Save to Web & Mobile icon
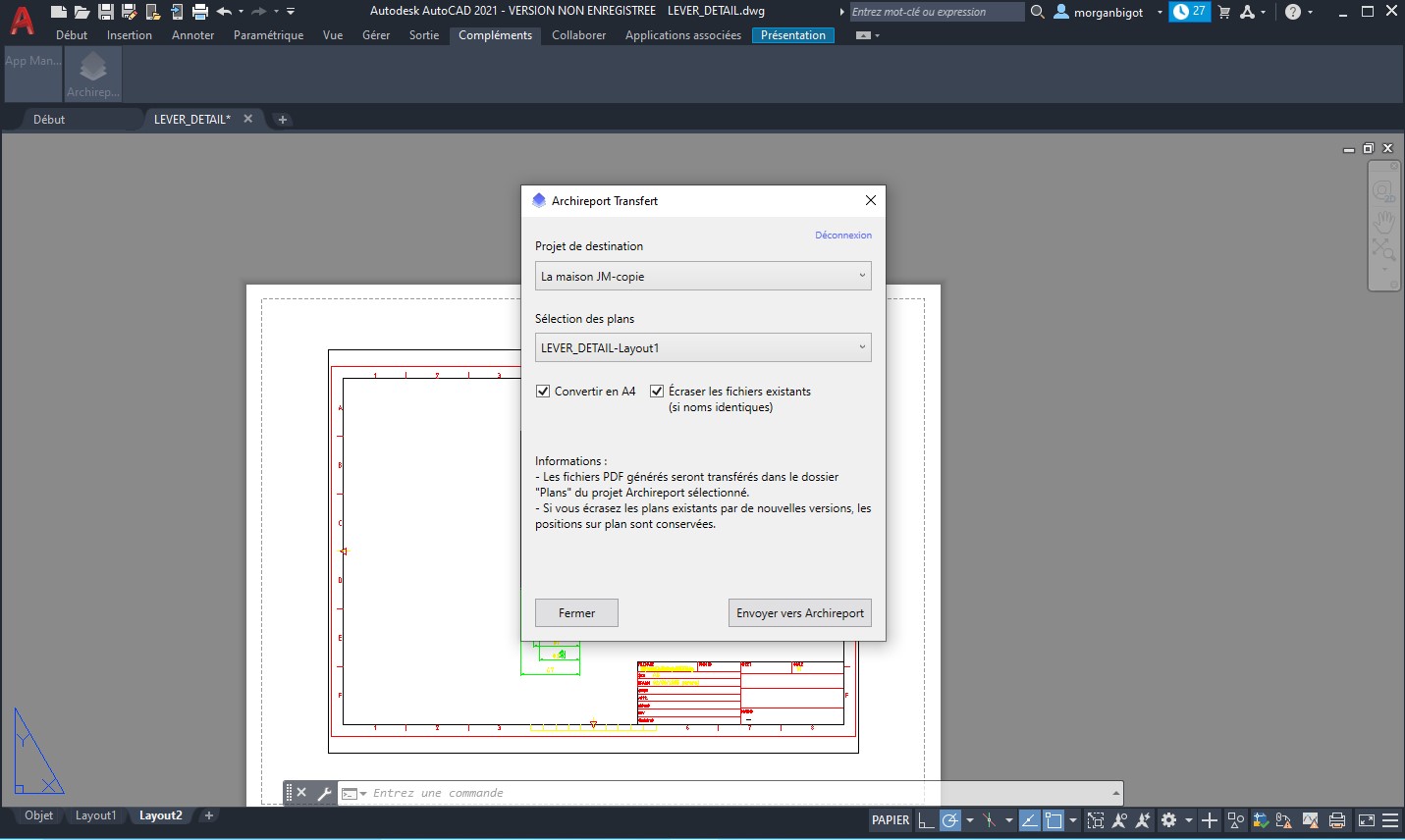 pos(177,12)
